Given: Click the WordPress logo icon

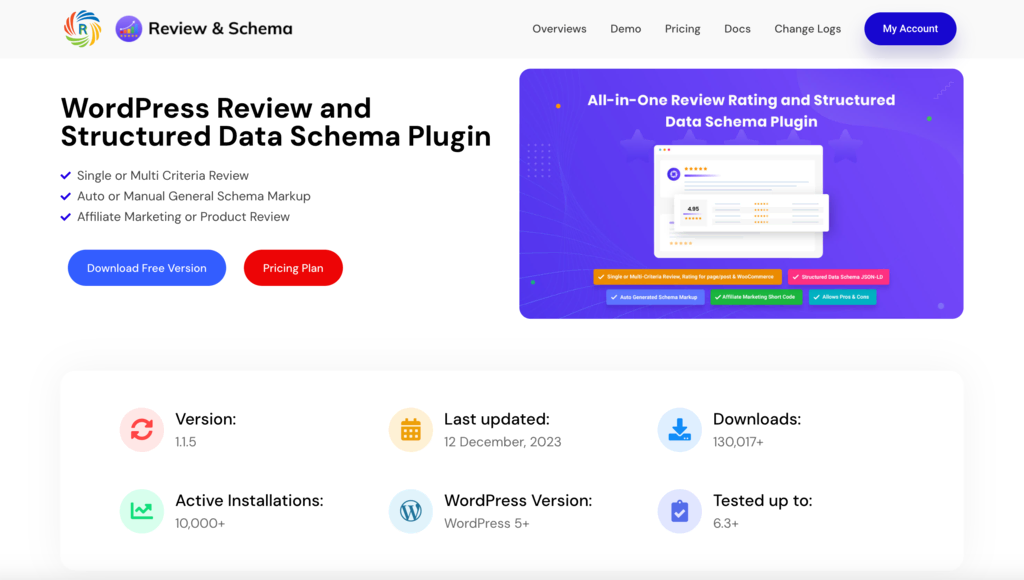Looking at the screenshot, I should point(411,511).
